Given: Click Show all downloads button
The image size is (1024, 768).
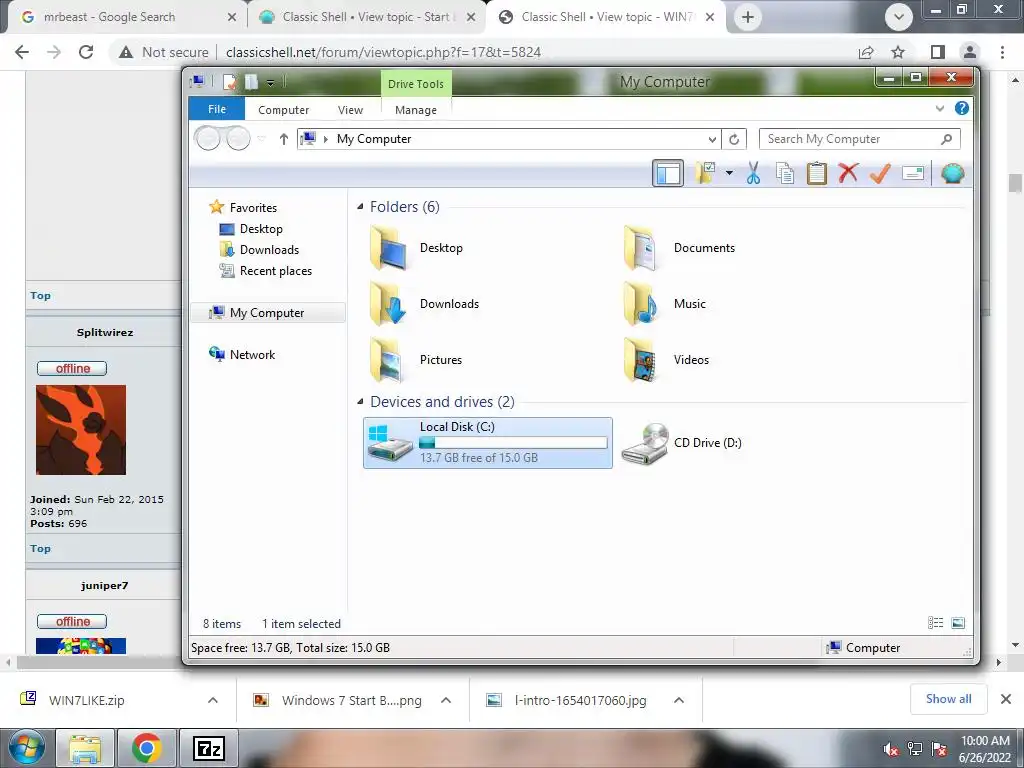Looking at the screenshot, I should pos(948,699).
